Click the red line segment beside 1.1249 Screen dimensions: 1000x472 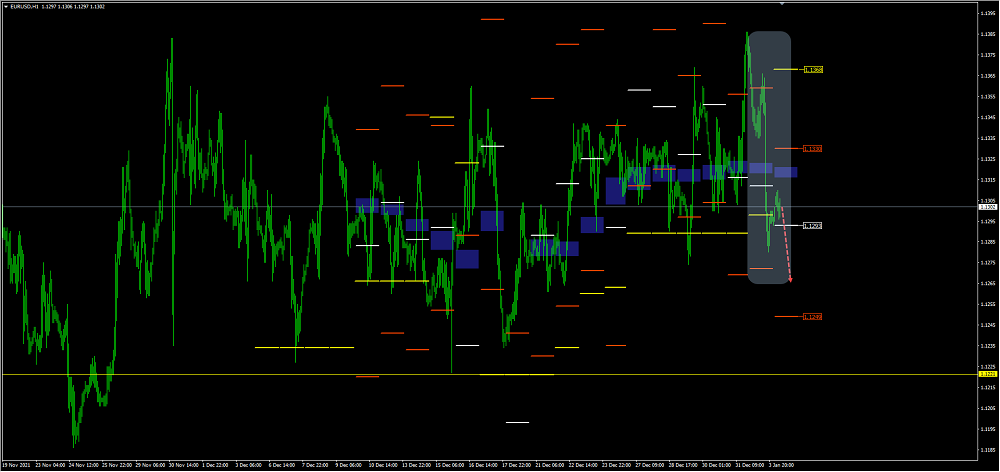pos(787,317)
